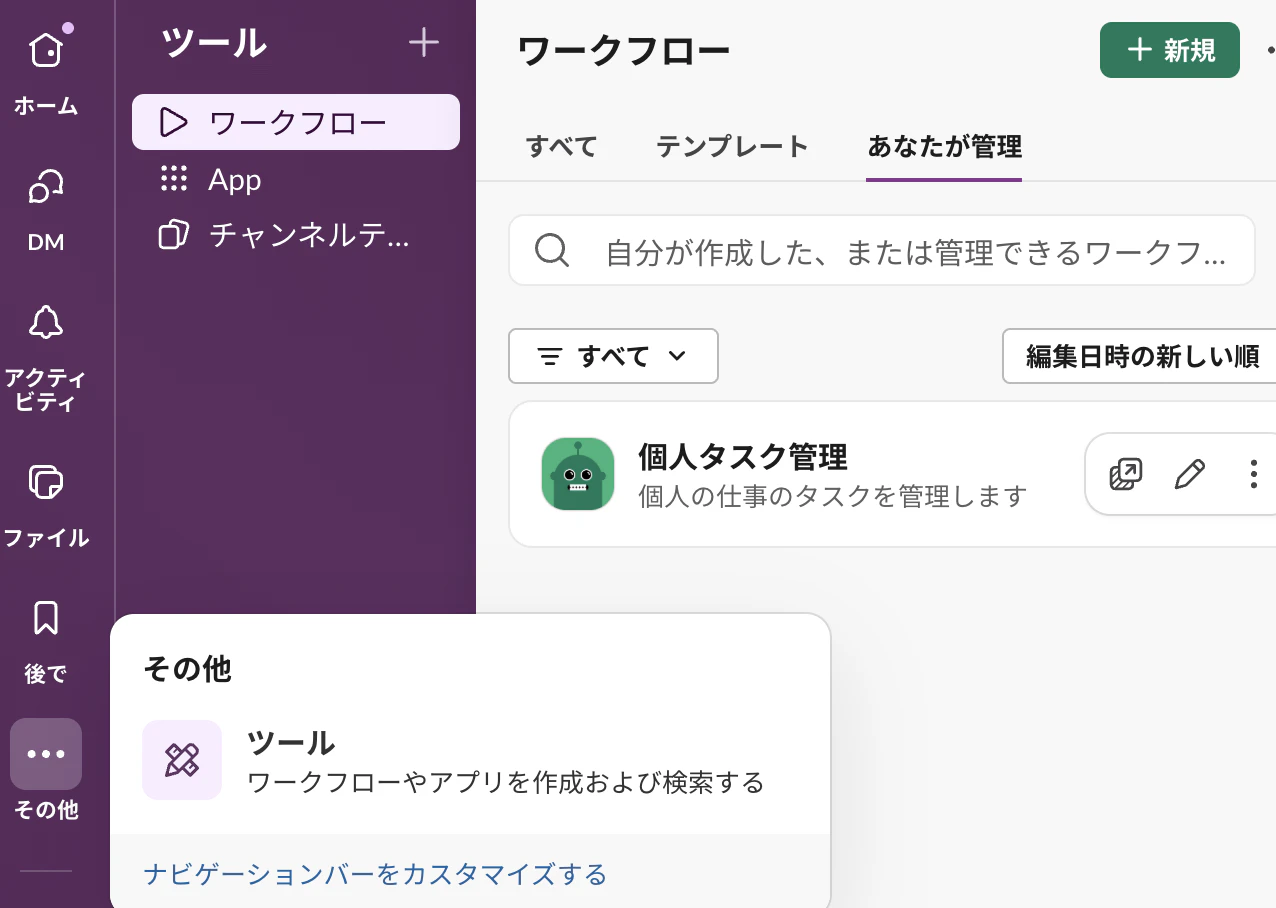Open the 個人タスク管理 workflow title
Viewport: 1276px width, 908px height.
click(743, 457)
